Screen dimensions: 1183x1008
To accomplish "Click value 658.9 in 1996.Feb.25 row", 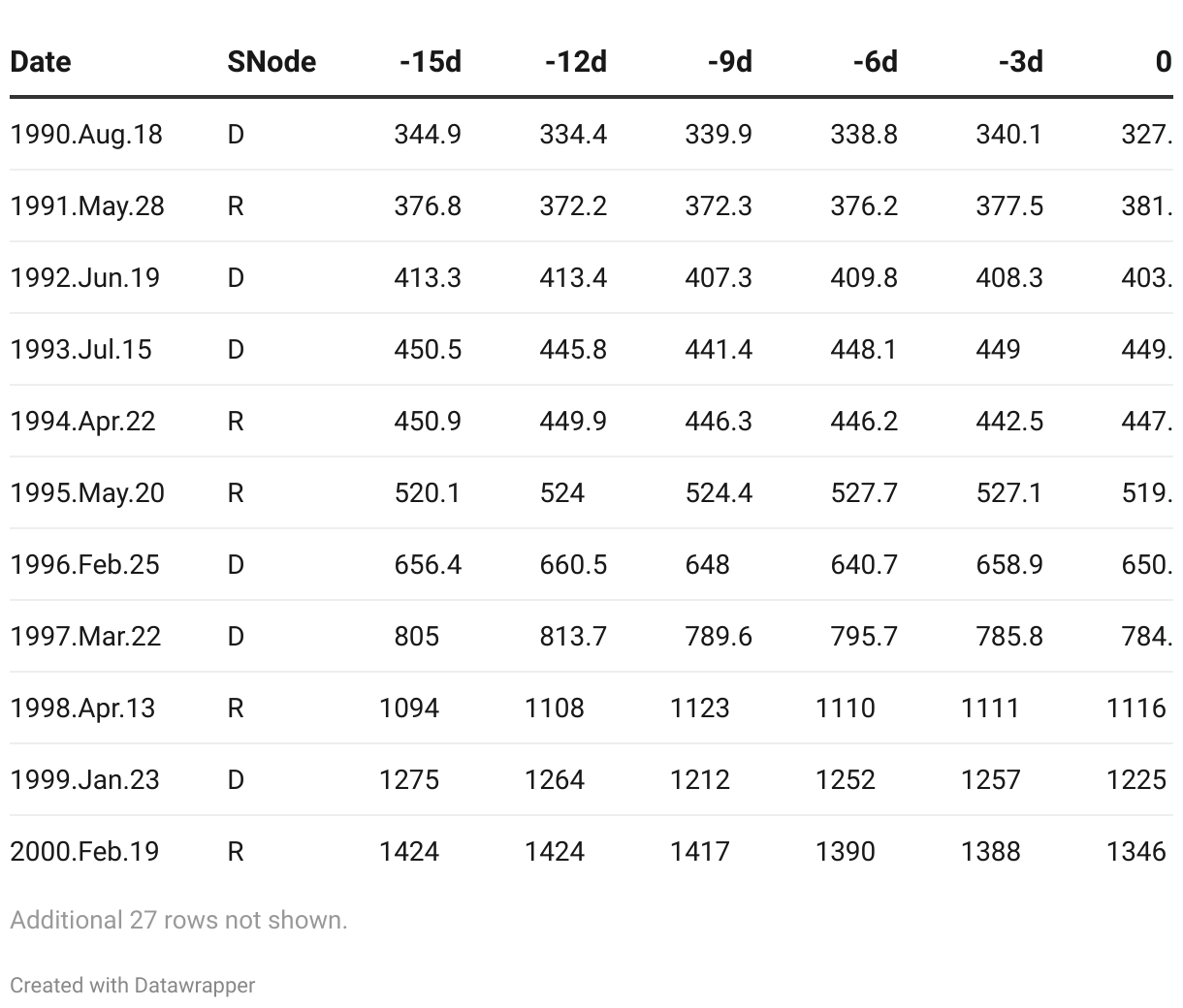I will coord(1009,564).
